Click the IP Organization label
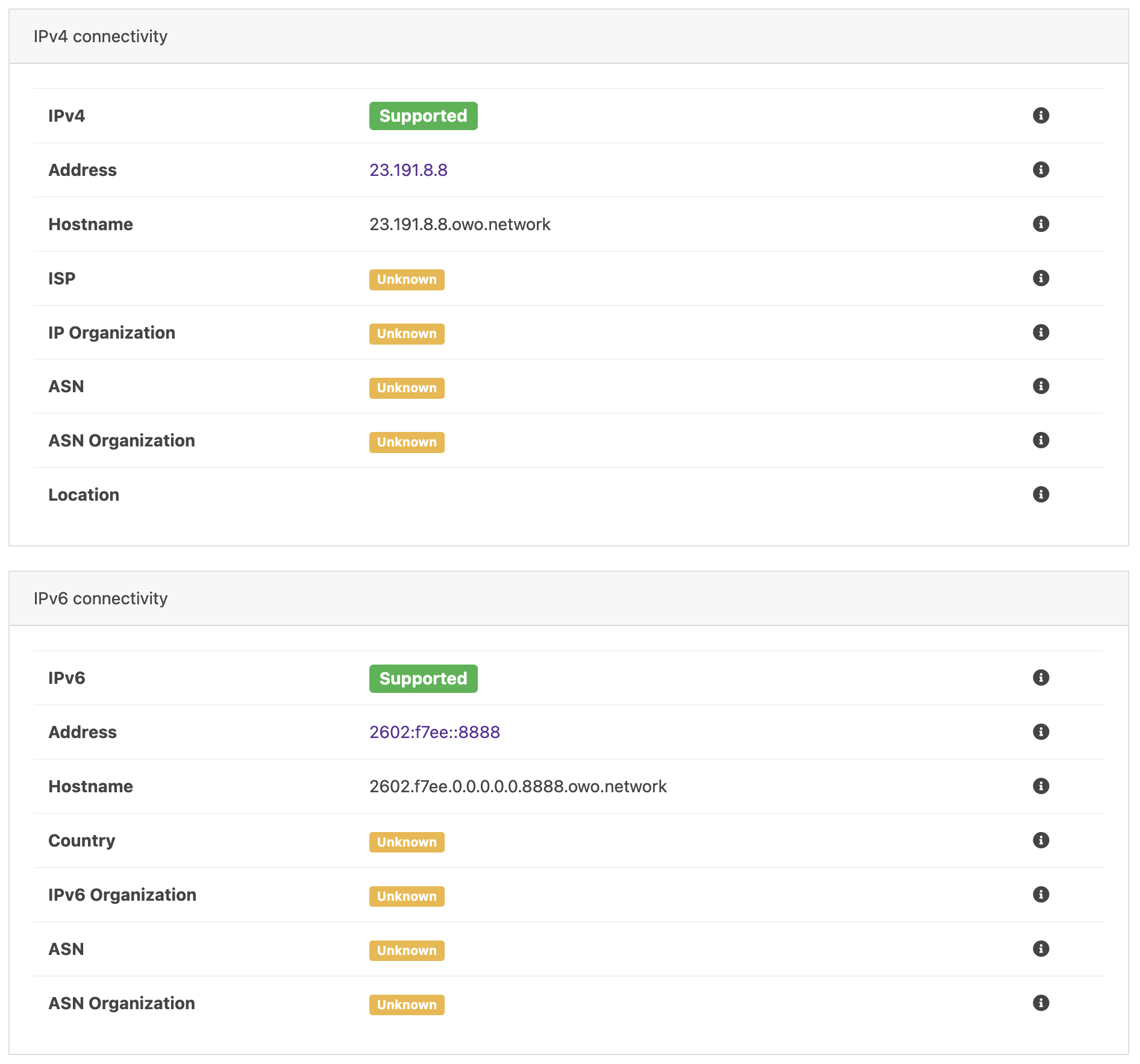 tap(111, 333)
